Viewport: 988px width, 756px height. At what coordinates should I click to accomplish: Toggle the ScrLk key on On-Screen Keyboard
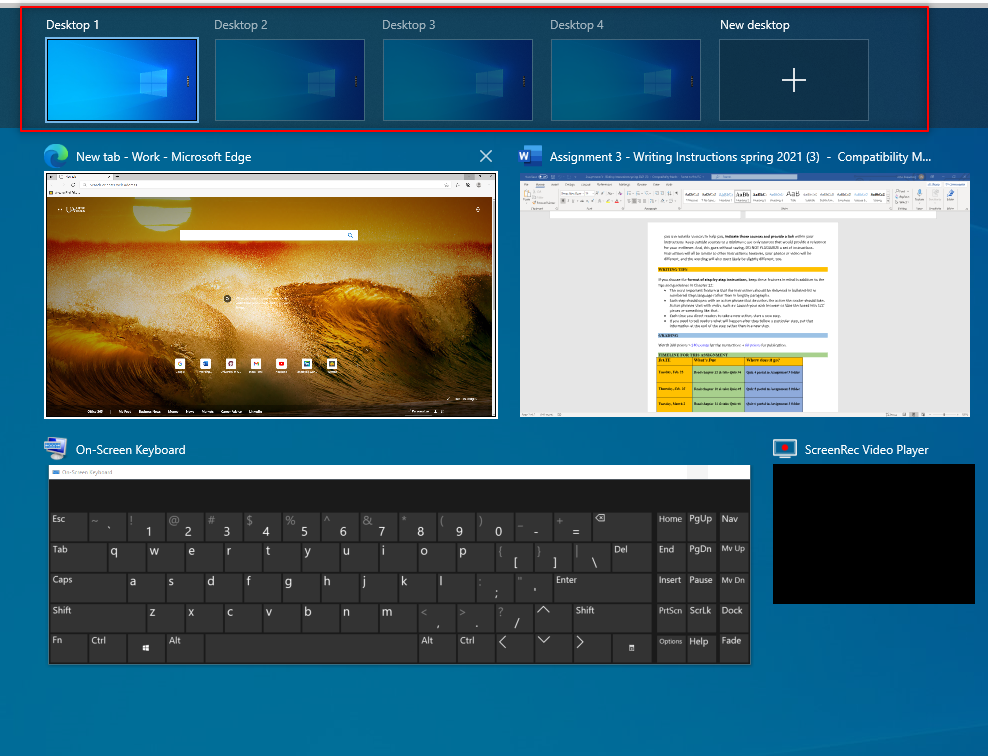coord(701,618)
